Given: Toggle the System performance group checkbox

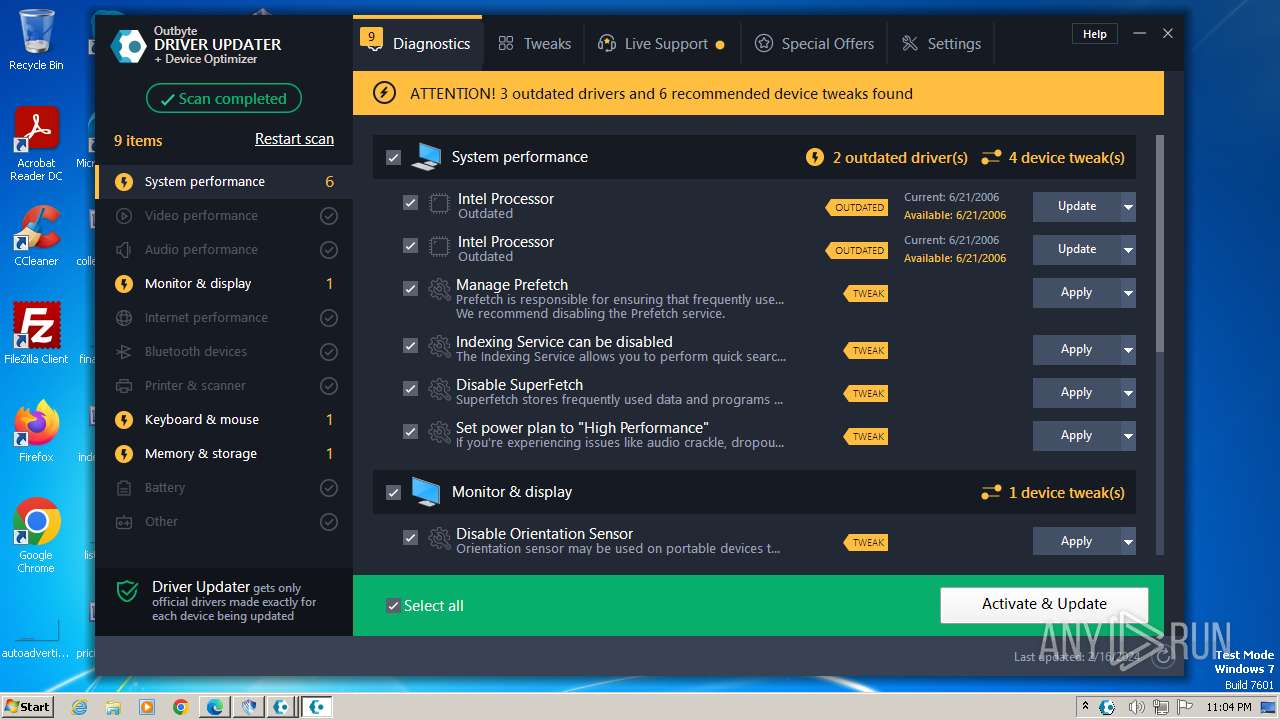Looking at the screenshot, I should 393,158.
